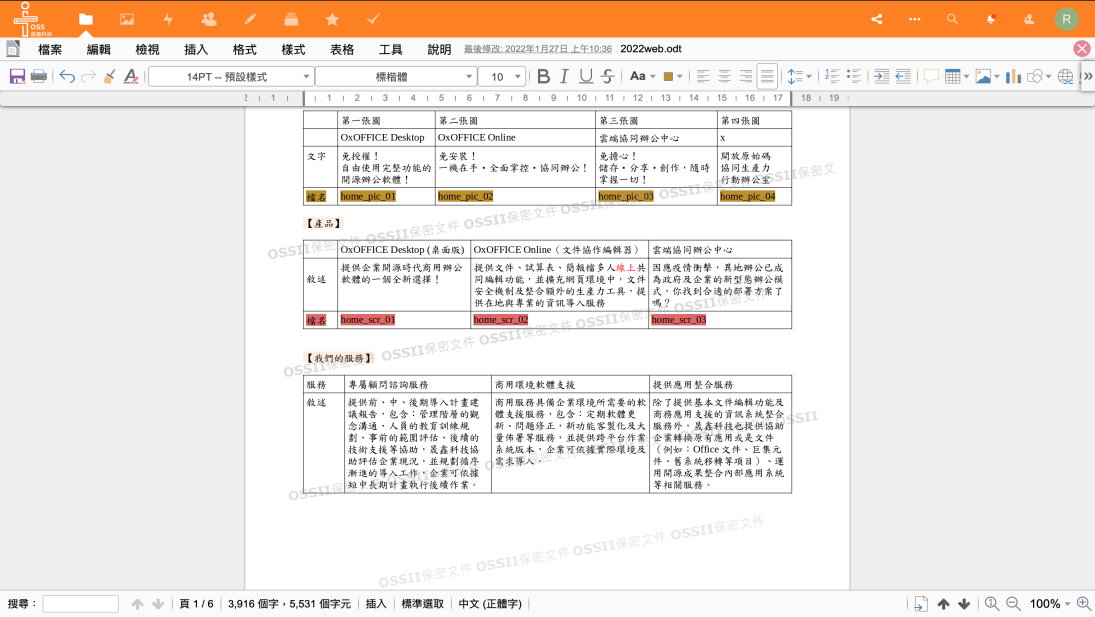Click the highlight color swatch
Viewport: 1095px width, 617px height.
pyautogui.click(x=668, y=76)
